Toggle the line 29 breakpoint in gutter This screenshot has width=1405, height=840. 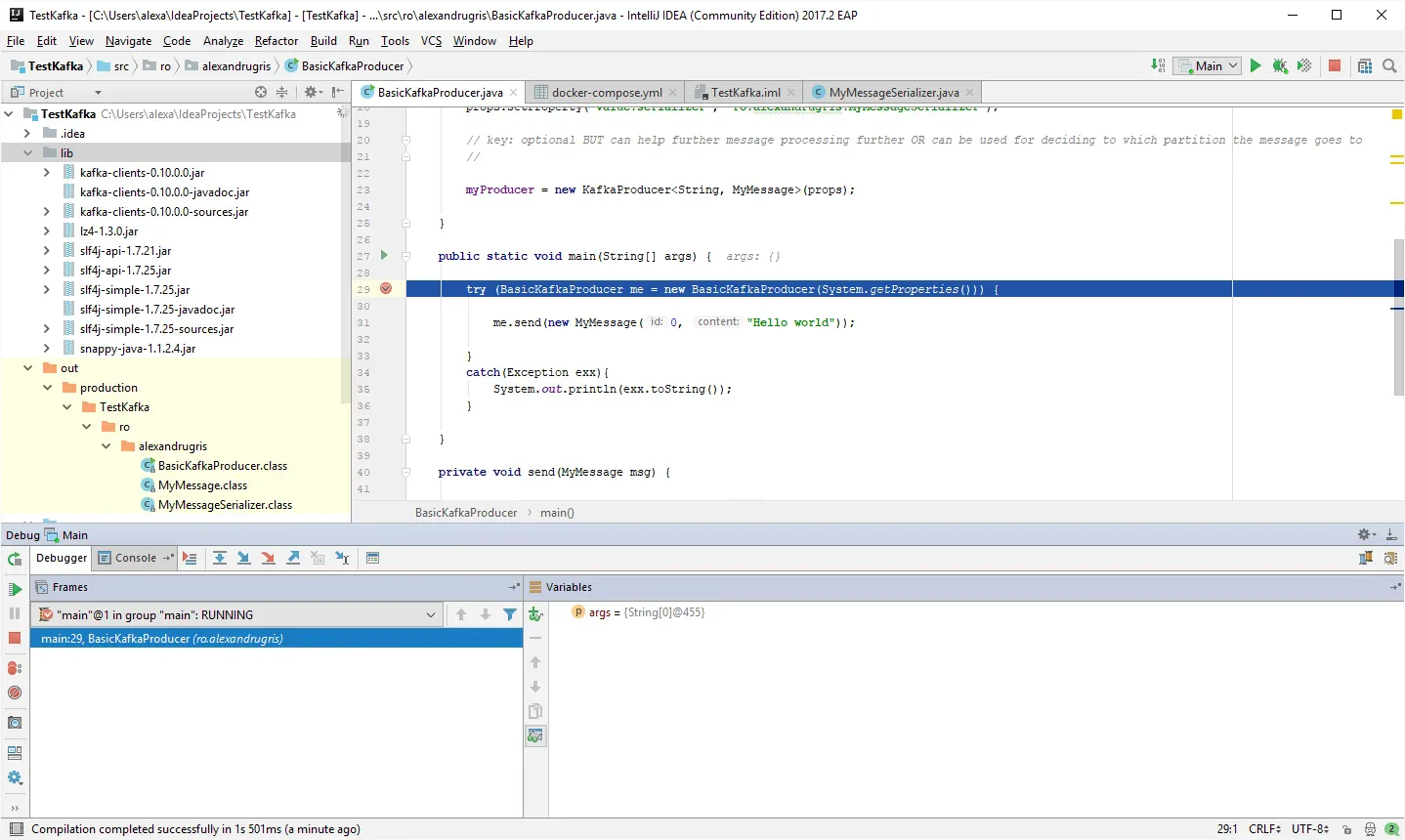386,289
